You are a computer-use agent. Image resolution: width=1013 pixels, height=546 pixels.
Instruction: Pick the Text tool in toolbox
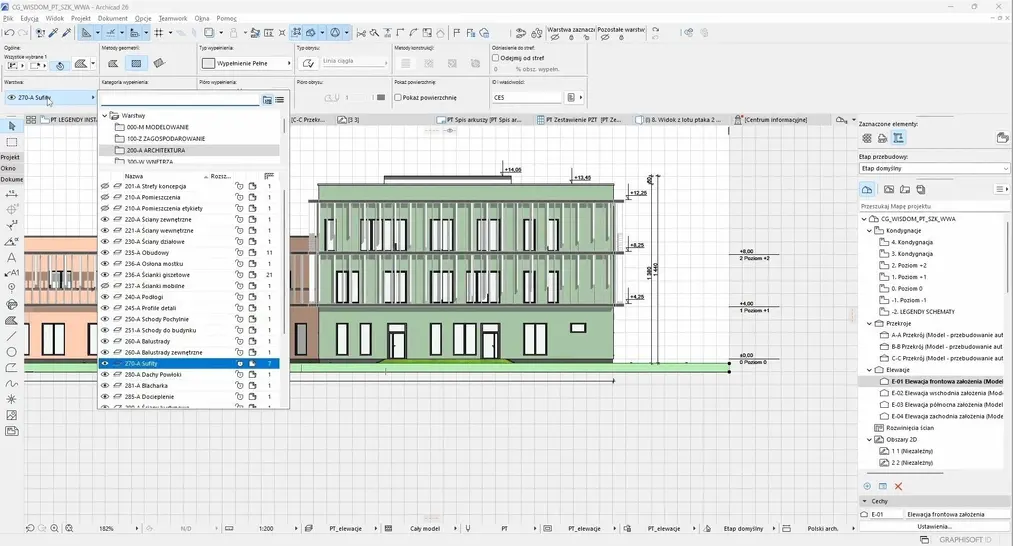(12, 257)
